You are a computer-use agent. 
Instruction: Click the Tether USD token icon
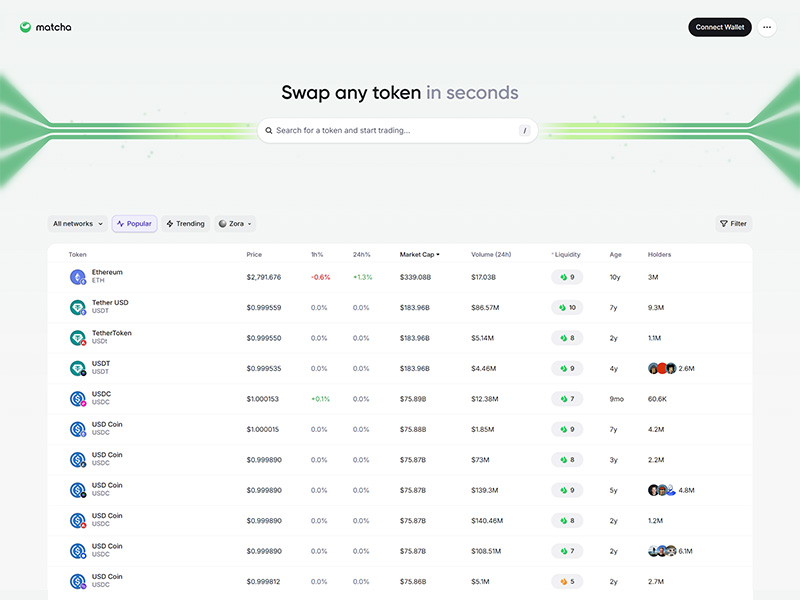pos(78,308)
